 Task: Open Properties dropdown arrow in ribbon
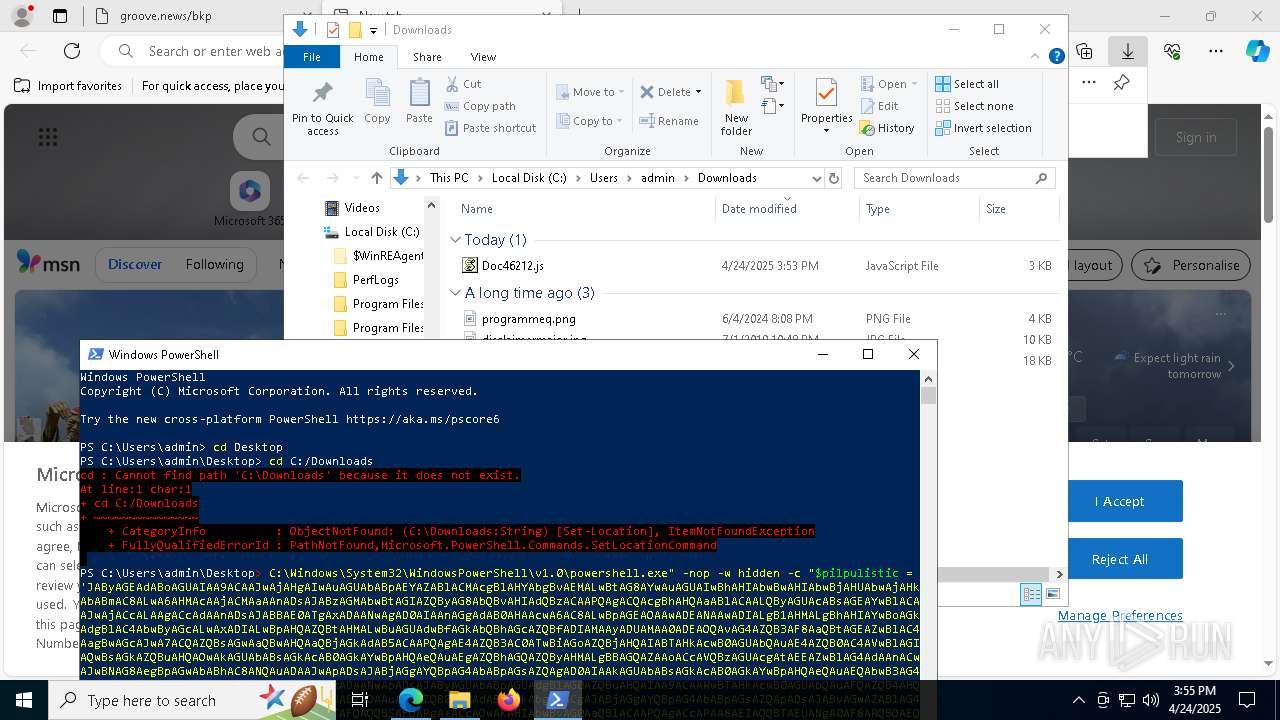[826, 131]
